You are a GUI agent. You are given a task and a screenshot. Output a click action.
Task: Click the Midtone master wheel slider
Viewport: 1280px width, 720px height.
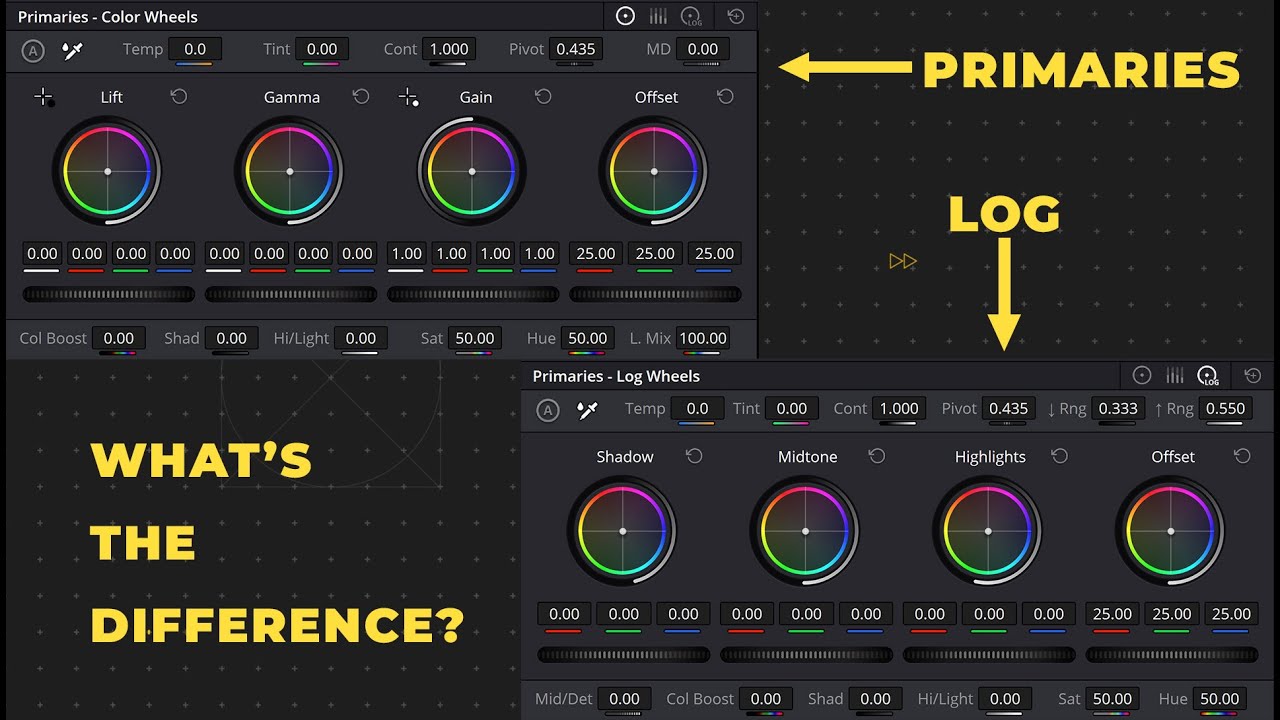click(806, 655)
